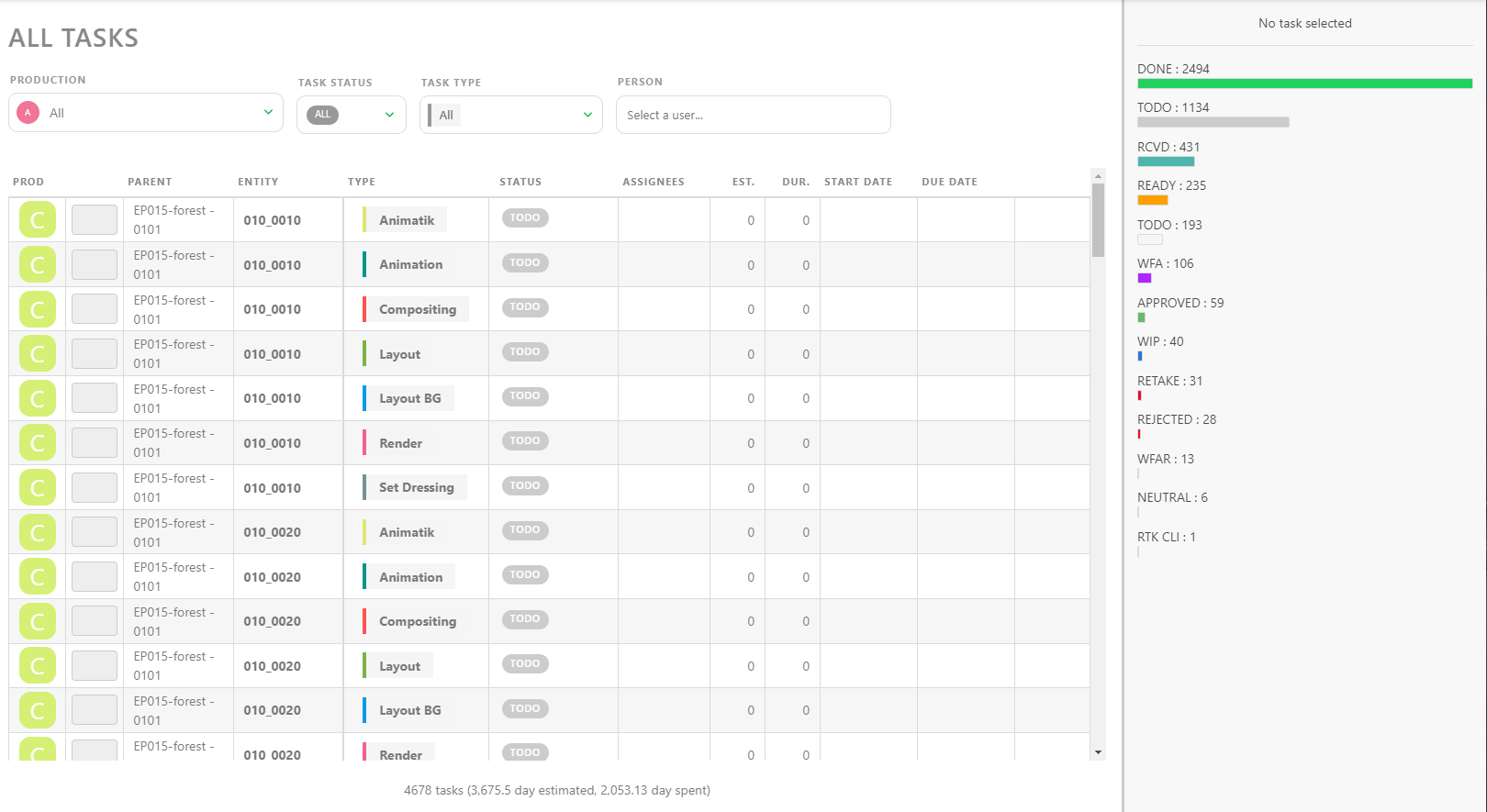The image size is (1487, 812).
Task: Click TODO status of 010_0010 Animatik
Action: [525, 218]
